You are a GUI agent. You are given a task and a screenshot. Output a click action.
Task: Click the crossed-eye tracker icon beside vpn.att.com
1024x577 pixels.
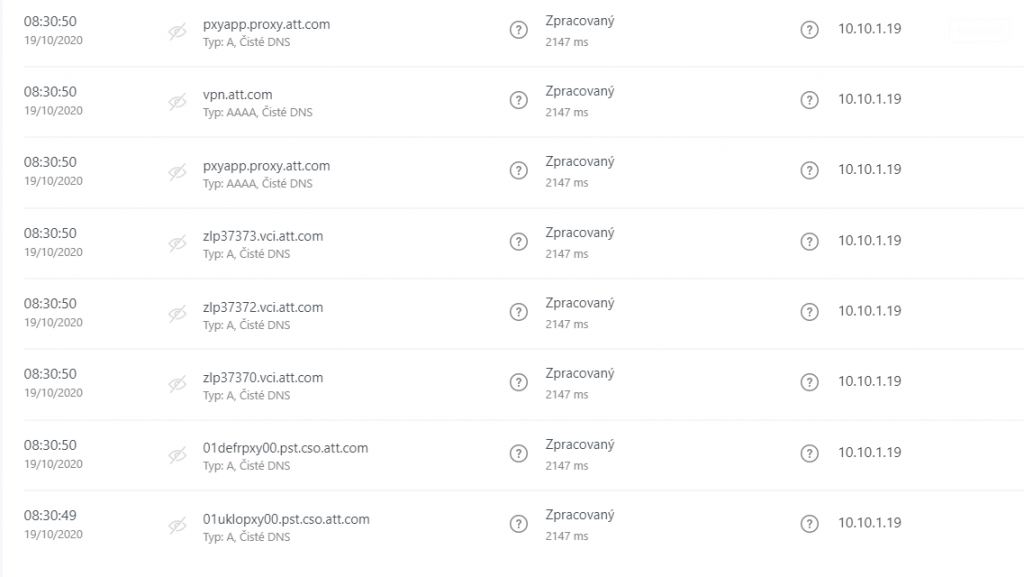tap(178, 102)
